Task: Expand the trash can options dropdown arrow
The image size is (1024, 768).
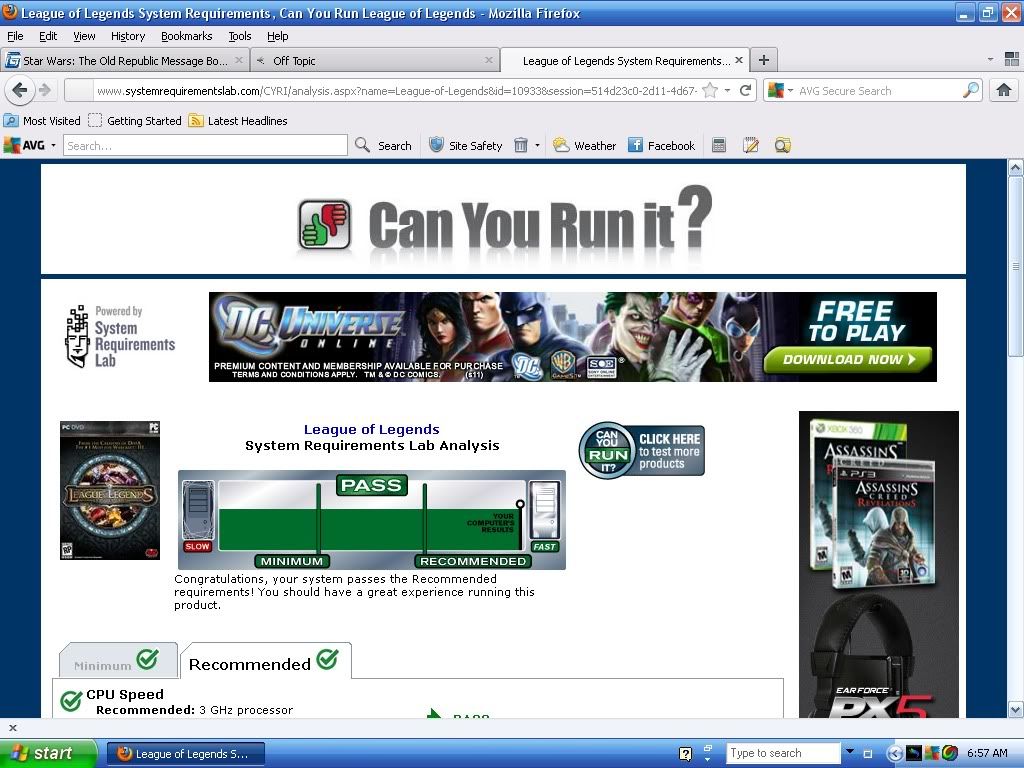Action: tap(537, 146)
